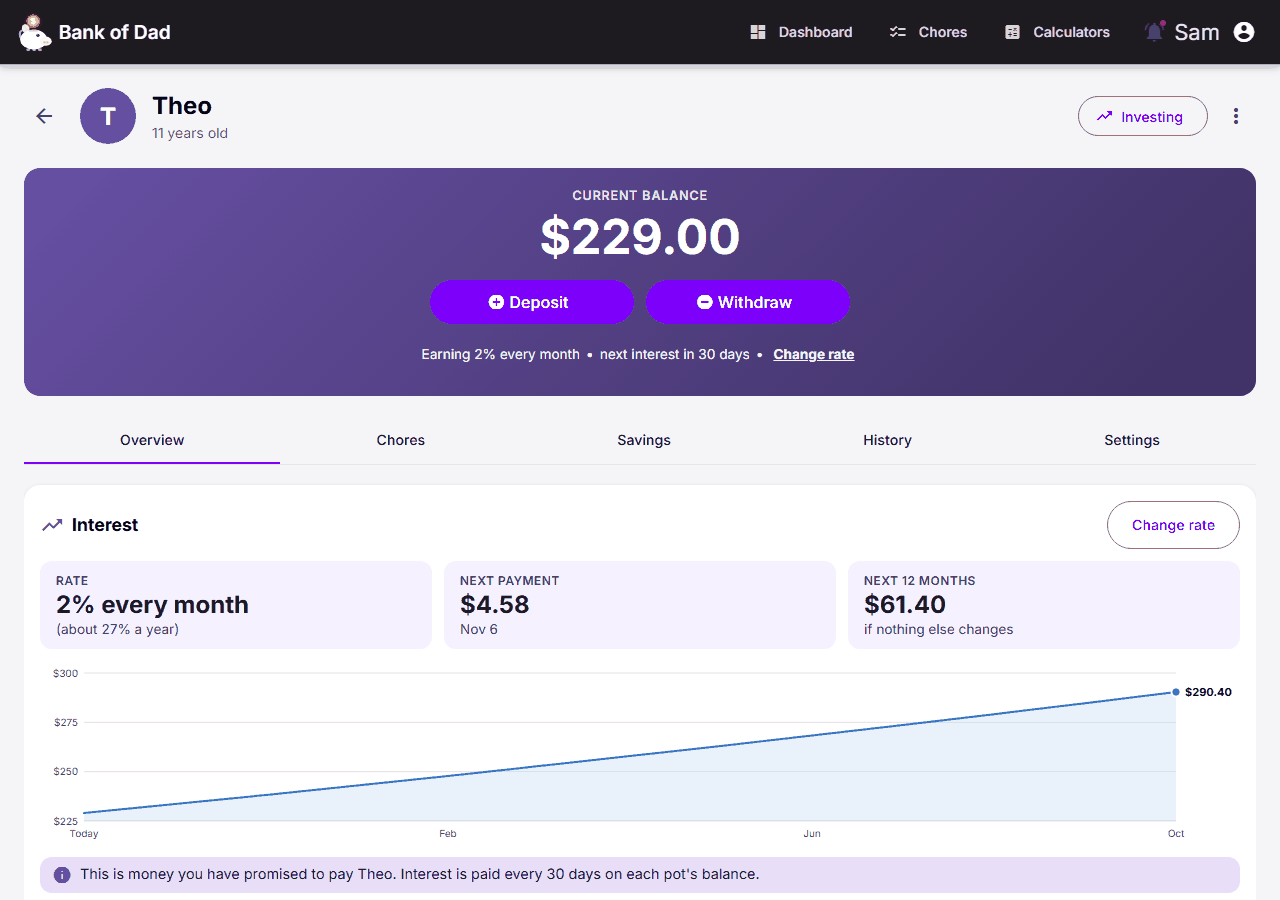Open the notifications bell
1280x900 pixels.
point(1154,31)
